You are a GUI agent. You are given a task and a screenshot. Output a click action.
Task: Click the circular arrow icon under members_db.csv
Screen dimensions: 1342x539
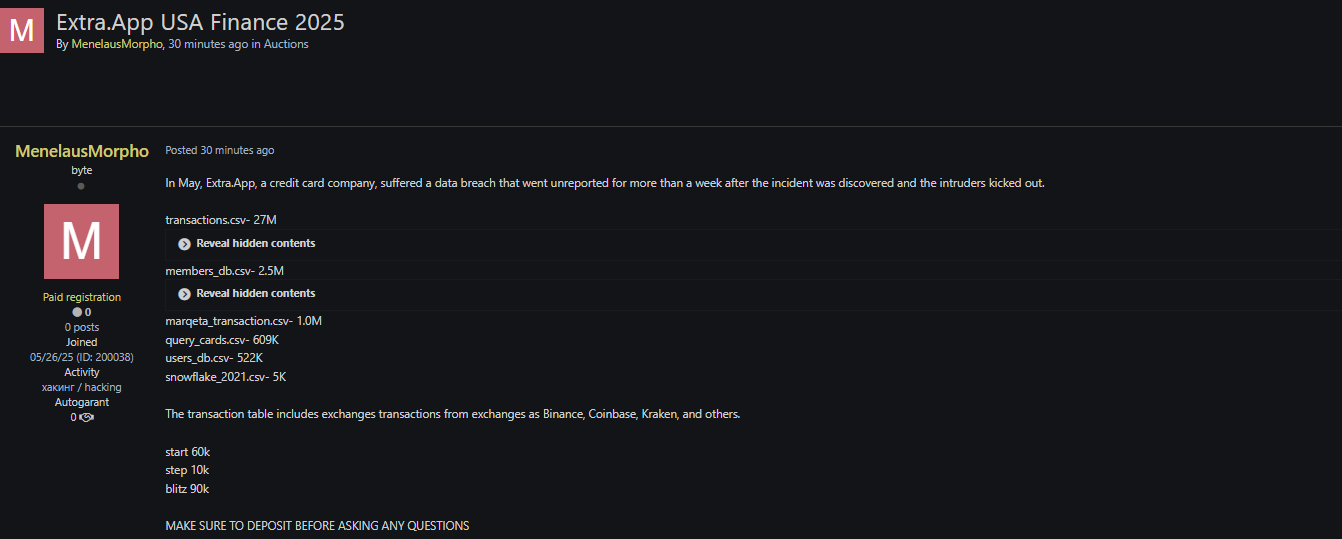pos(185,294)
